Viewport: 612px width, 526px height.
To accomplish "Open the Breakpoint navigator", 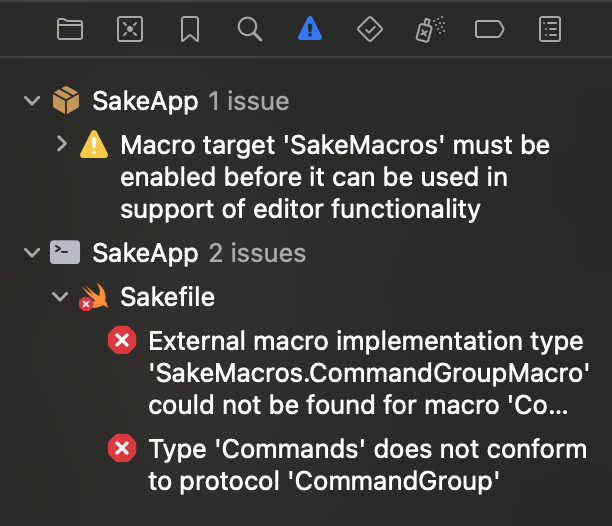I will tap(490, 29).
